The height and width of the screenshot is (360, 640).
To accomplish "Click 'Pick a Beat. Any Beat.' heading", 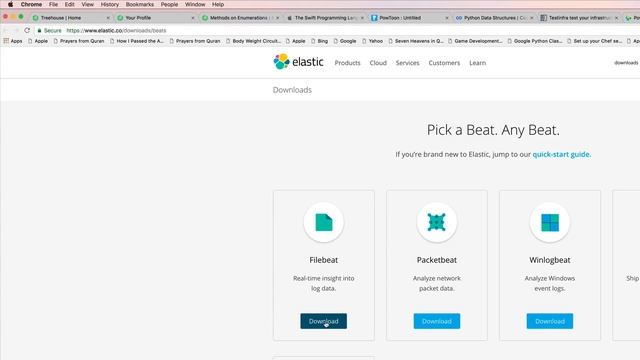I will click(x=493, y=130).
